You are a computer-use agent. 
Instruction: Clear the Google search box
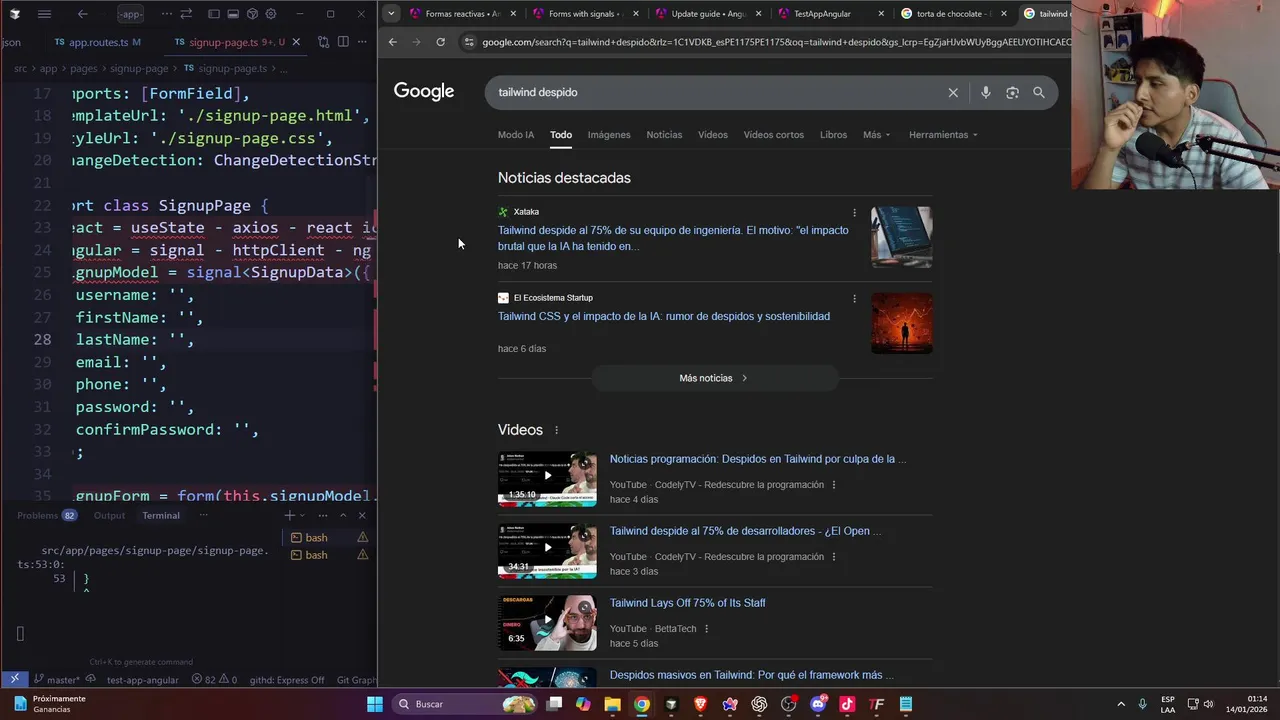pyautogui.click(x=953, y=92)
